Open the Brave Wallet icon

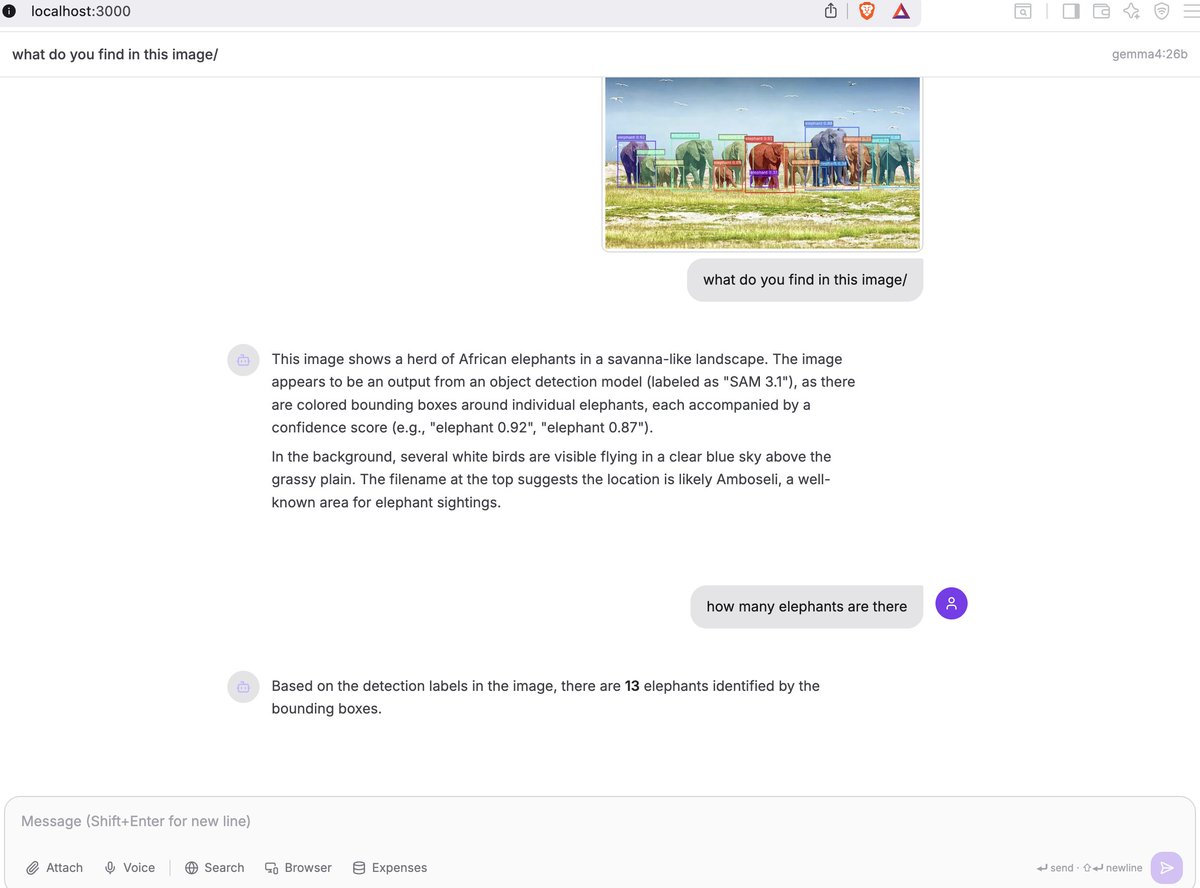click(1101, 12)
